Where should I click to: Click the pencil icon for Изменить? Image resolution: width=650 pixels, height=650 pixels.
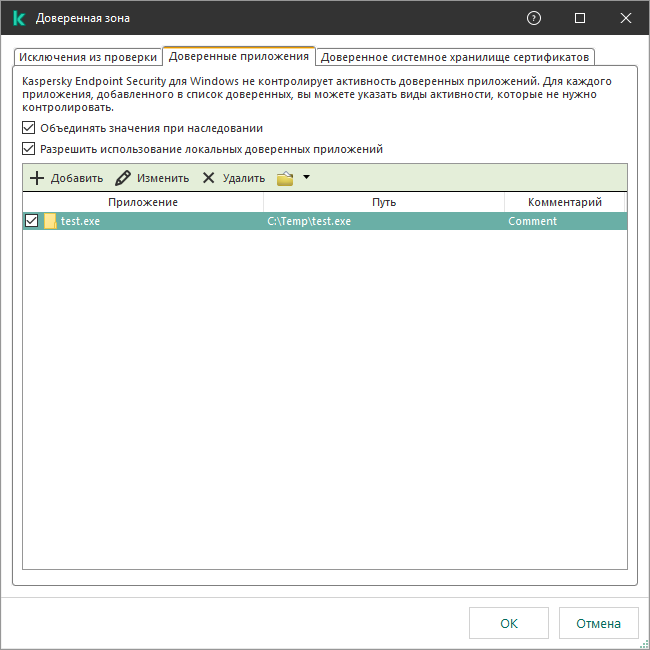[123, 178]
